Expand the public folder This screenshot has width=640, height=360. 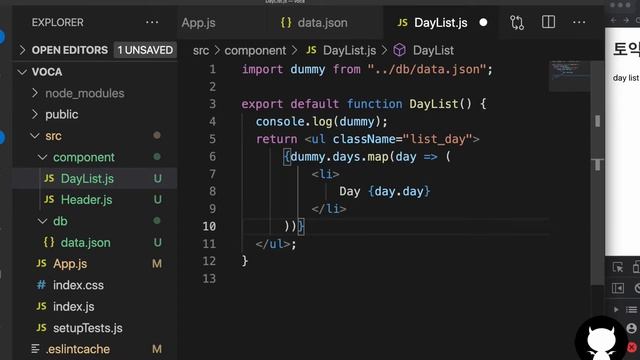click(x=35, y=114)
